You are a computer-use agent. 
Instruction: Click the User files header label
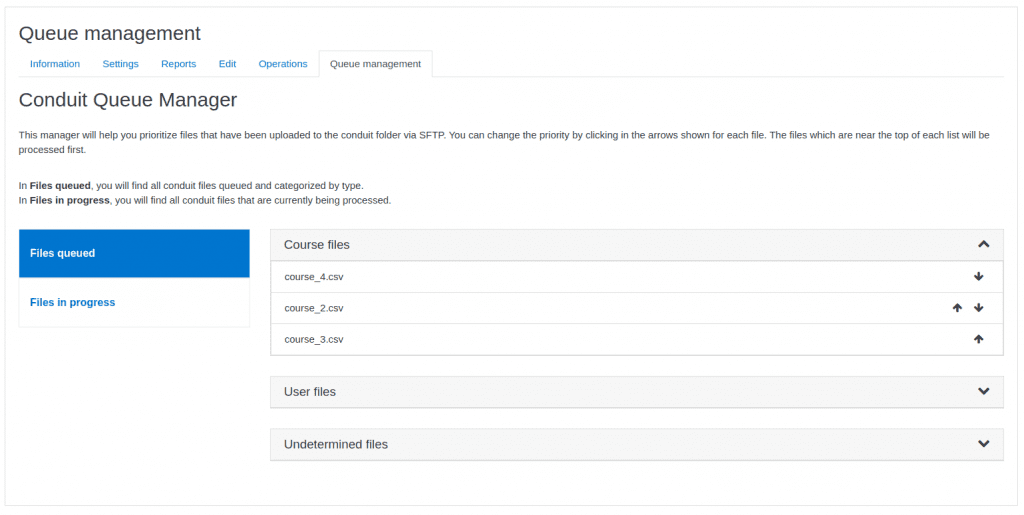tap(310, 391)
